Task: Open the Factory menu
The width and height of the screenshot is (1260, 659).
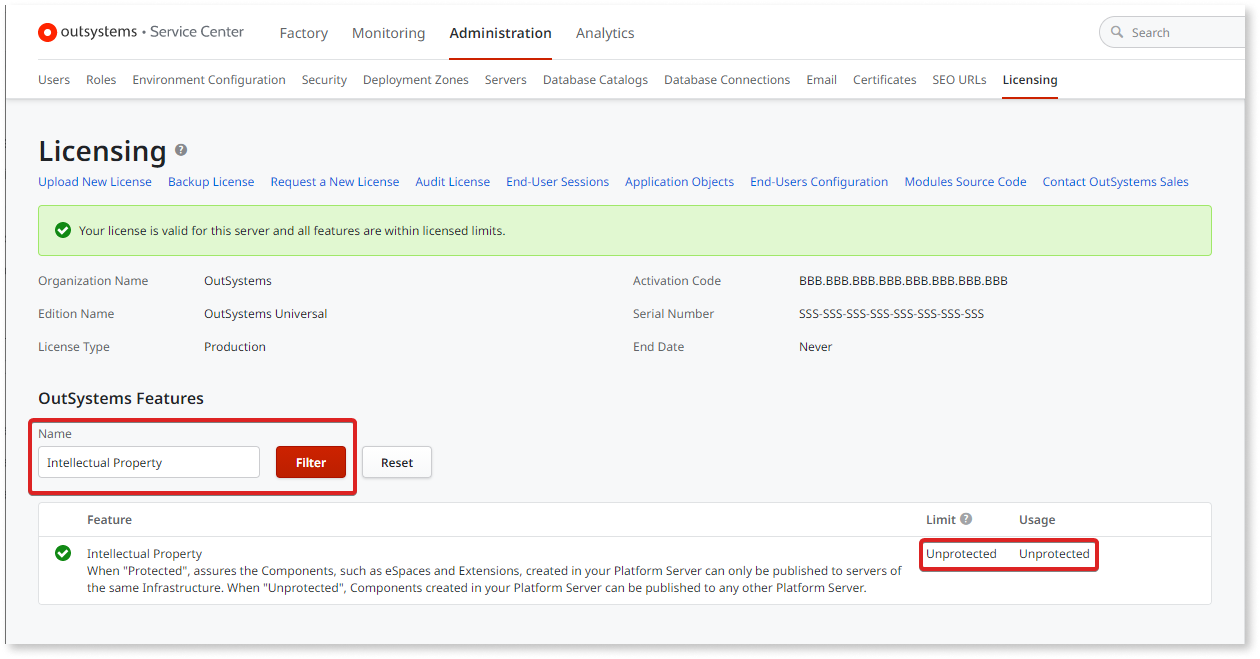Action: [304, 33]
